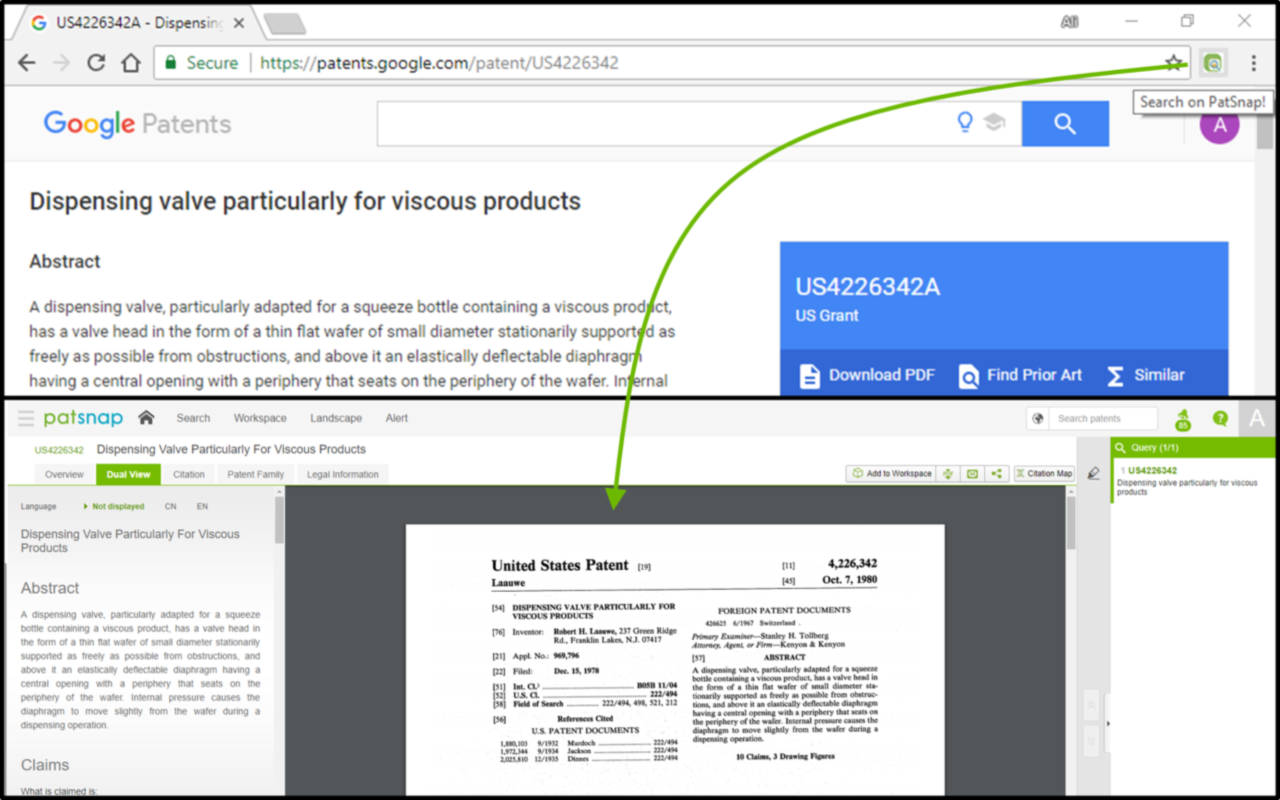Bookmark this page with the star icon
Screen dimensions: 1280x800
(1174, 63)
